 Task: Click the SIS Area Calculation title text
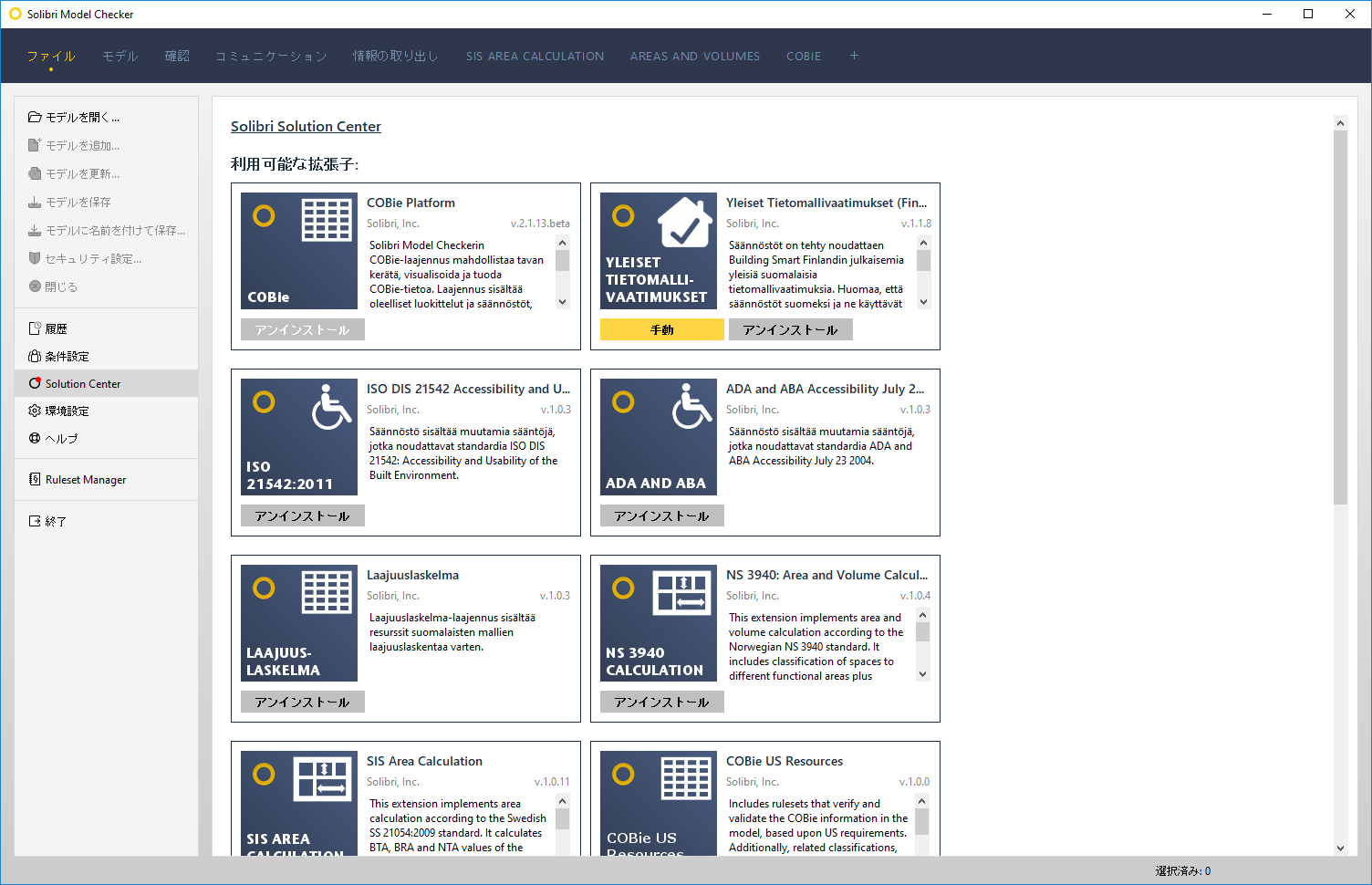(424, 761)
